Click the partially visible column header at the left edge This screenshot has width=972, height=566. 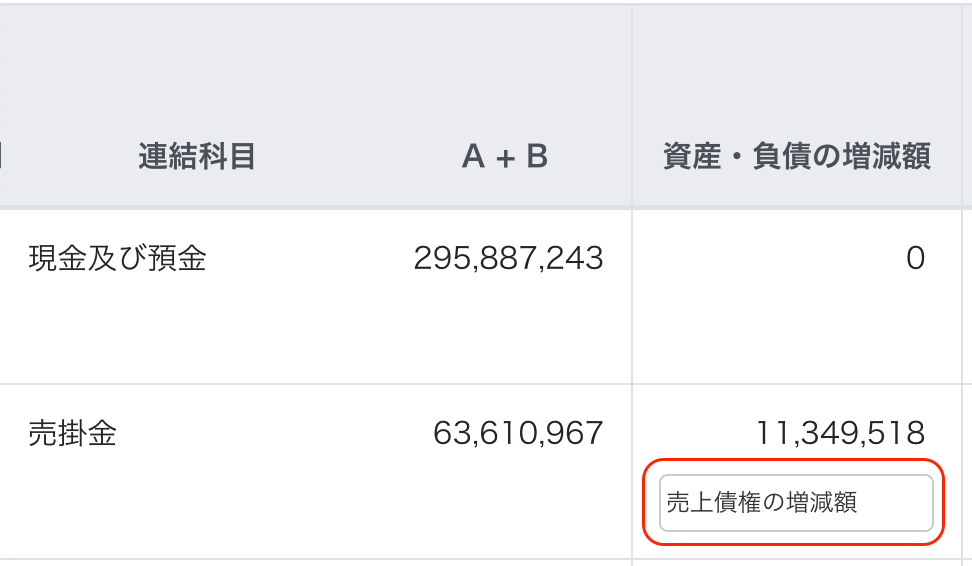[2, 157]
